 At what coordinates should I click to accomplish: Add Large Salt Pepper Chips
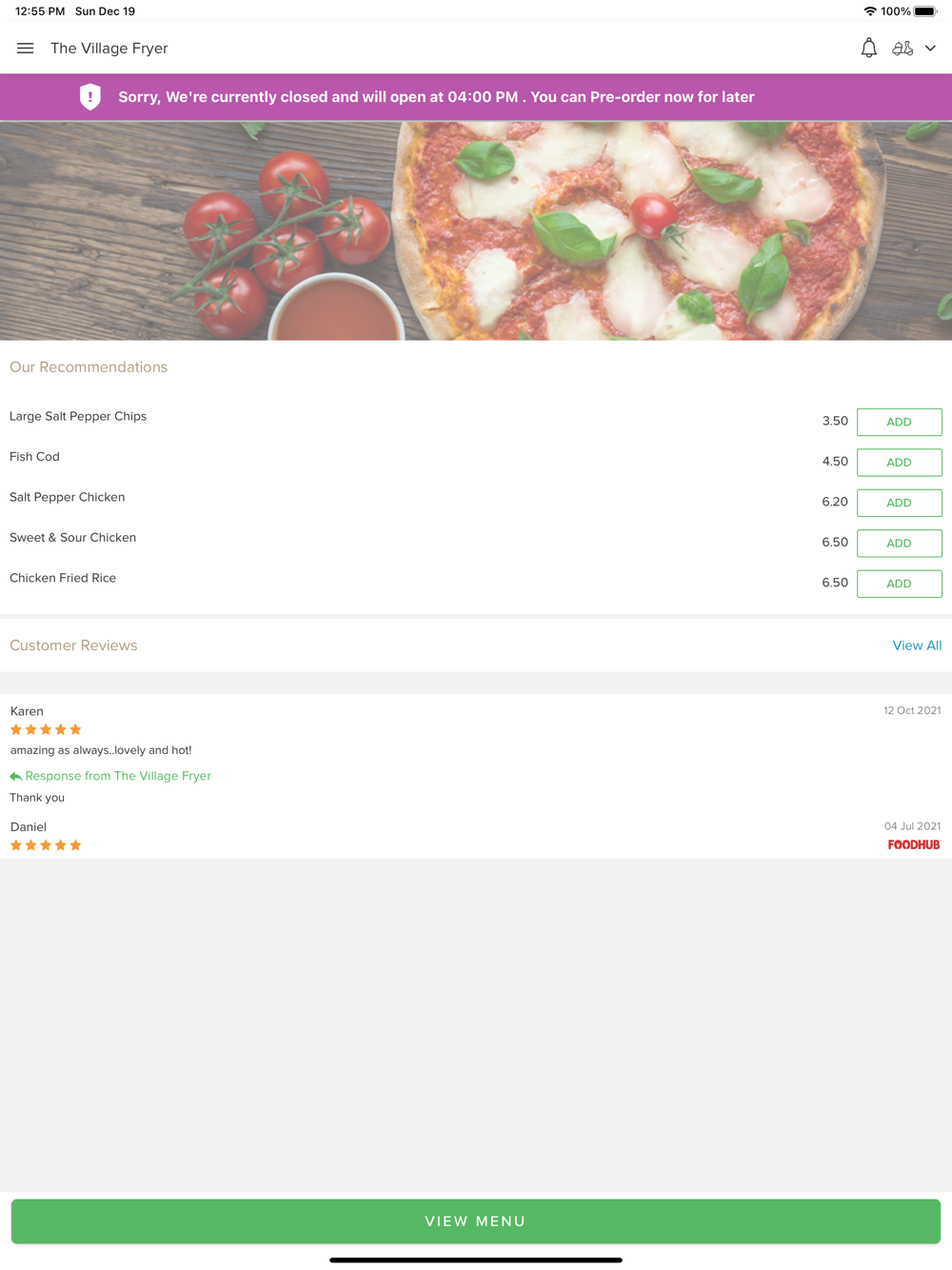899,422
